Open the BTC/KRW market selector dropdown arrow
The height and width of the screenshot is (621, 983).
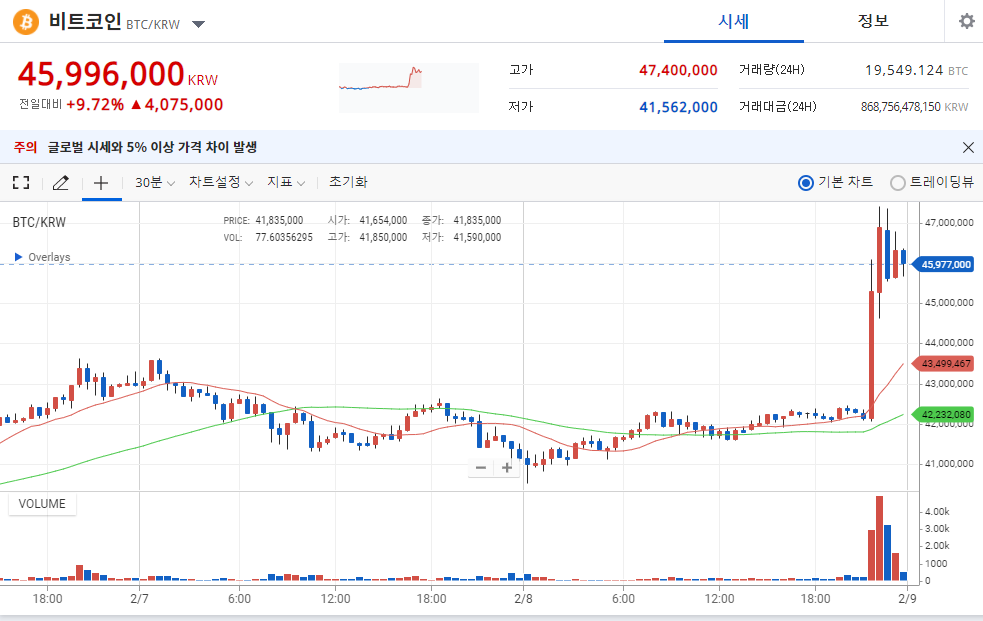198,24
